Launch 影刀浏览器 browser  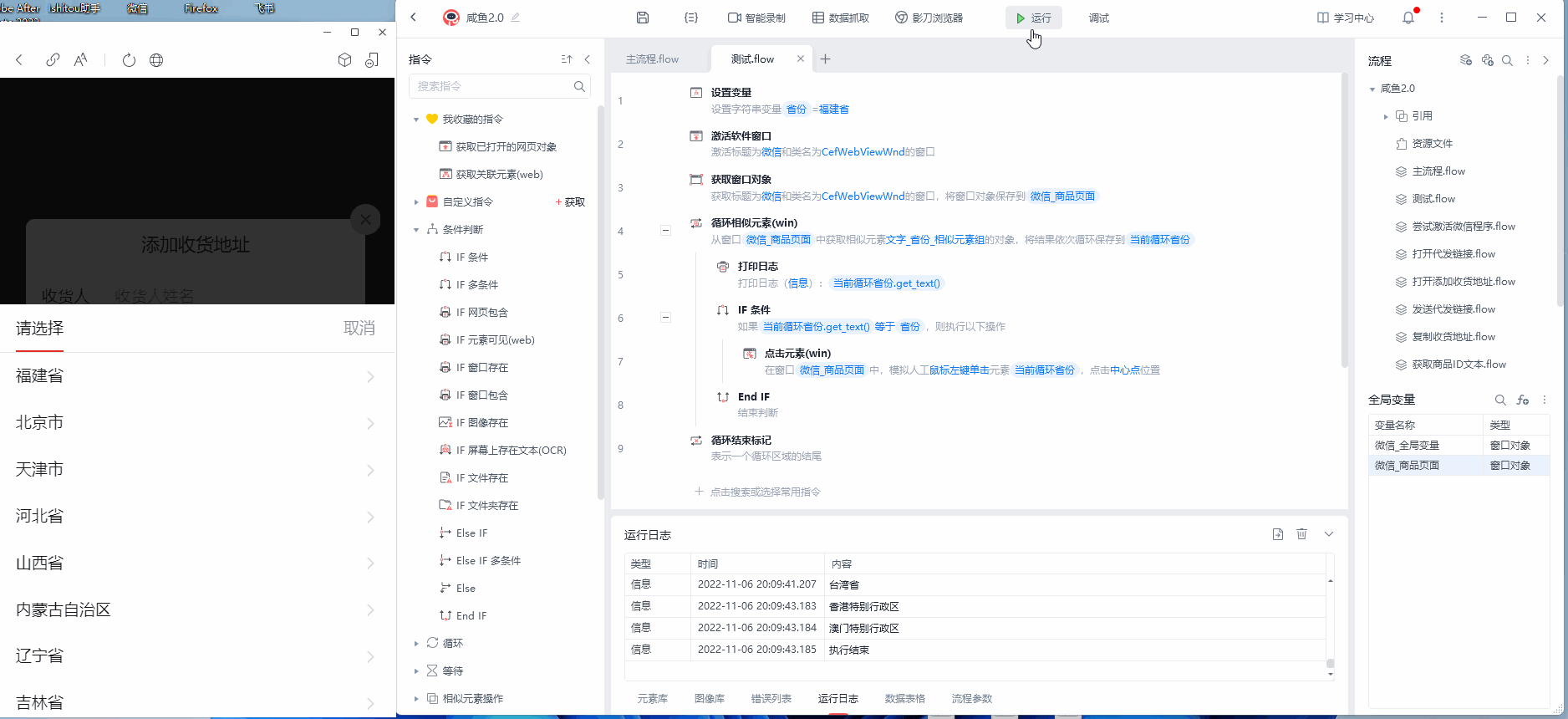929,18
